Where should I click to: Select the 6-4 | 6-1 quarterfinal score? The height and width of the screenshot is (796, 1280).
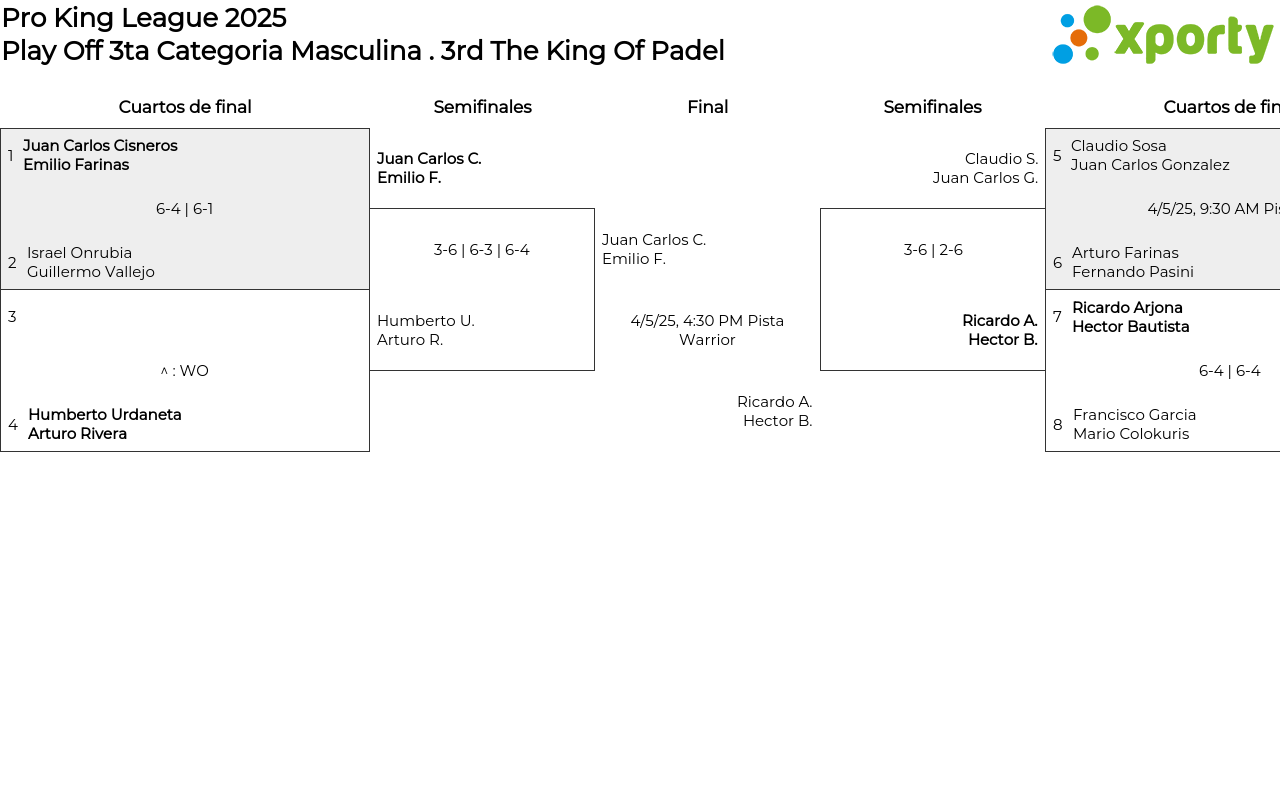tap(184, 209)
